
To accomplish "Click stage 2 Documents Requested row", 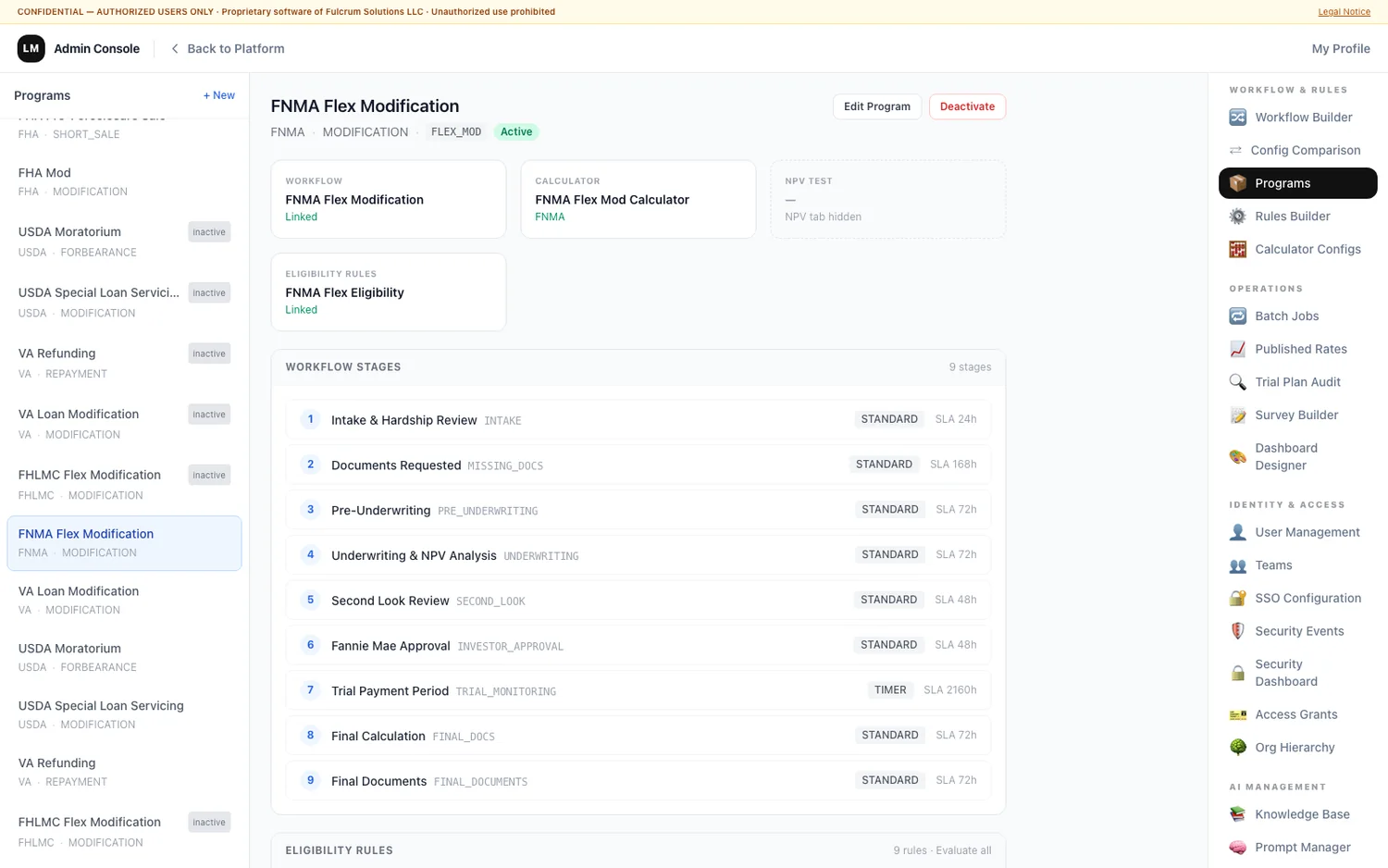I will click(x=638, y=465).
